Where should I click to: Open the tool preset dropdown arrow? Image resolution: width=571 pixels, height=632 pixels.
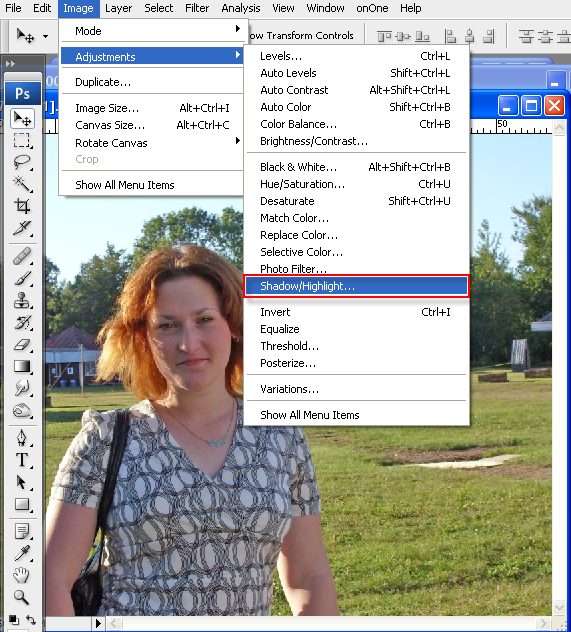(45, 36)
